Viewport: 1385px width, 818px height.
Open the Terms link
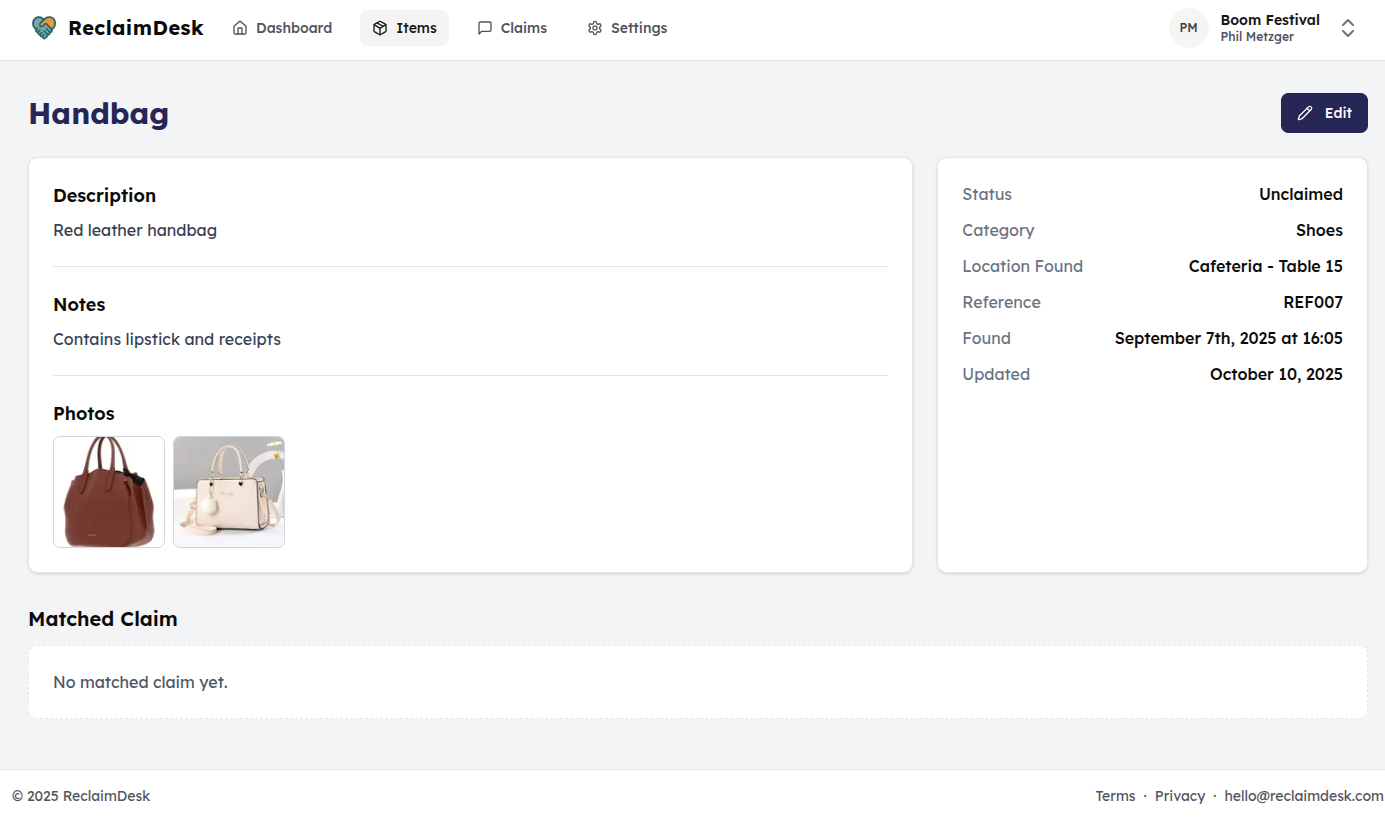(x=1115, y=795)
